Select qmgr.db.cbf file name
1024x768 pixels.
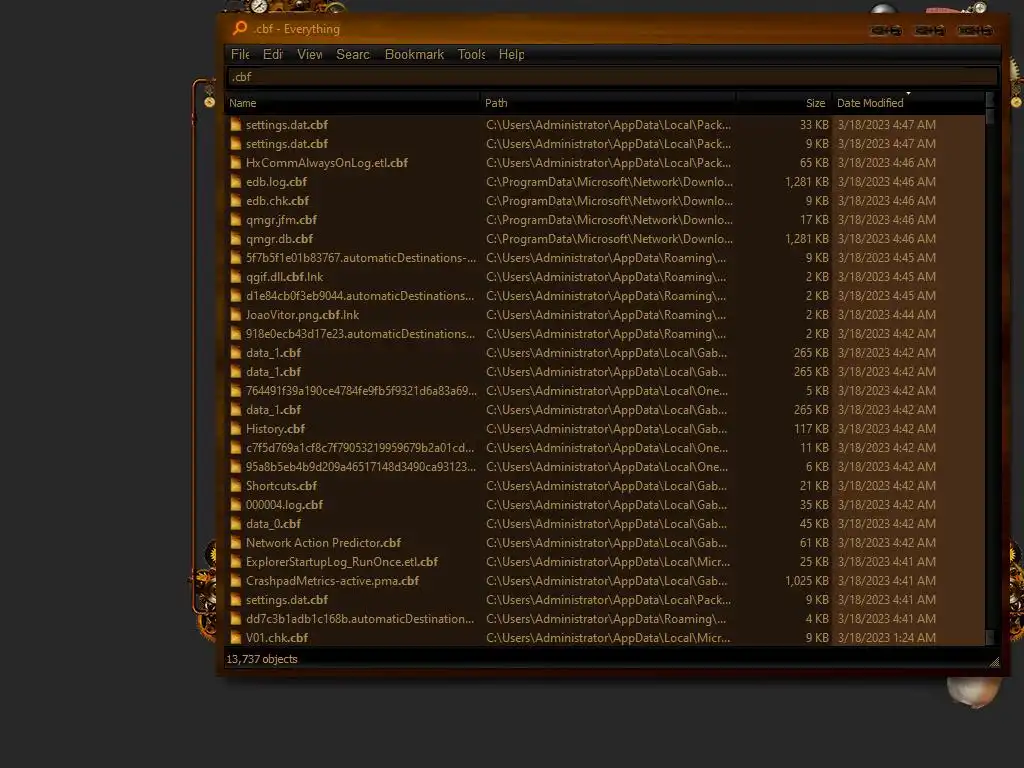[280, 239]
